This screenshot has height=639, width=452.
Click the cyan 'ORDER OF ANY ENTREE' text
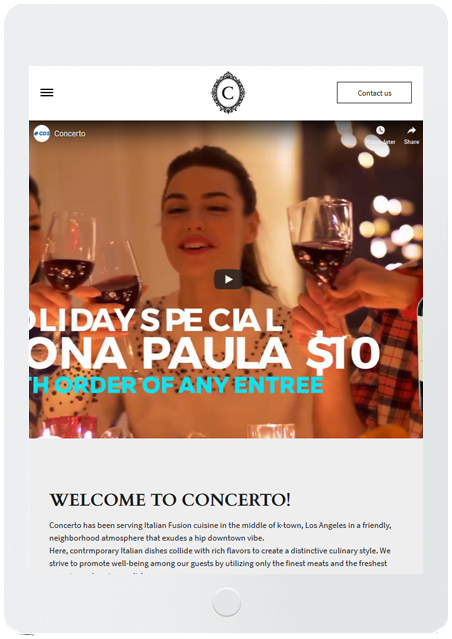click(x=189, y=385)
